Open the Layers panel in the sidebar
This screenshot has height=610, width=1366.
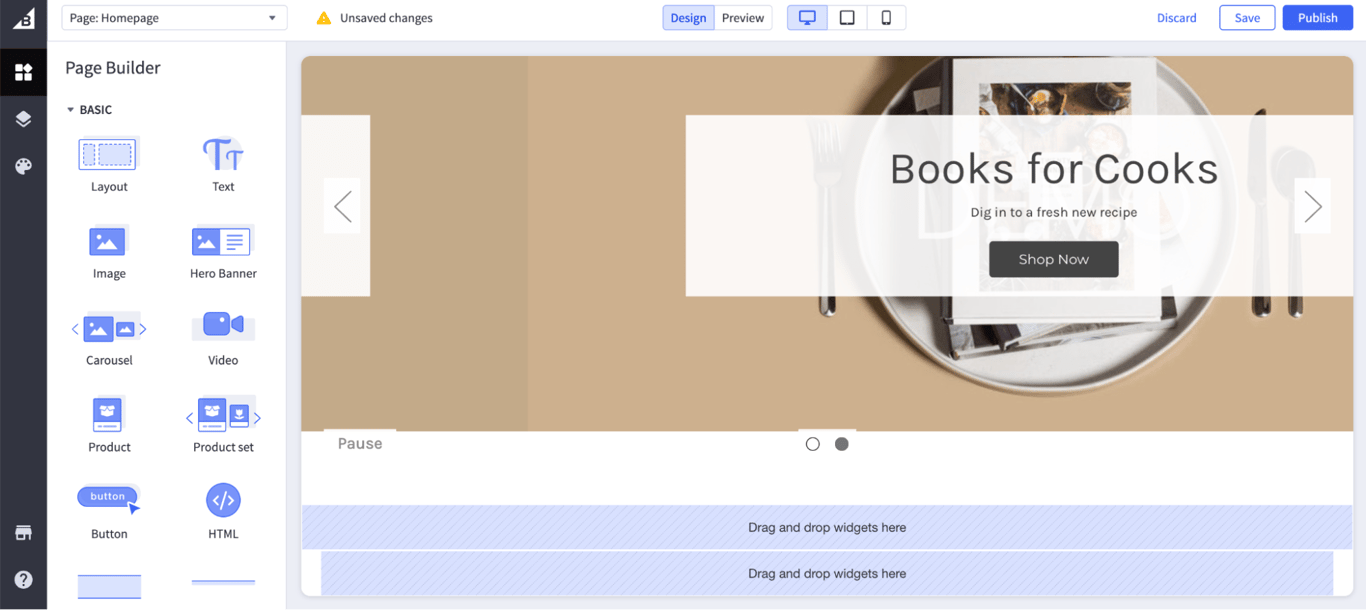[x=23, y=118]
